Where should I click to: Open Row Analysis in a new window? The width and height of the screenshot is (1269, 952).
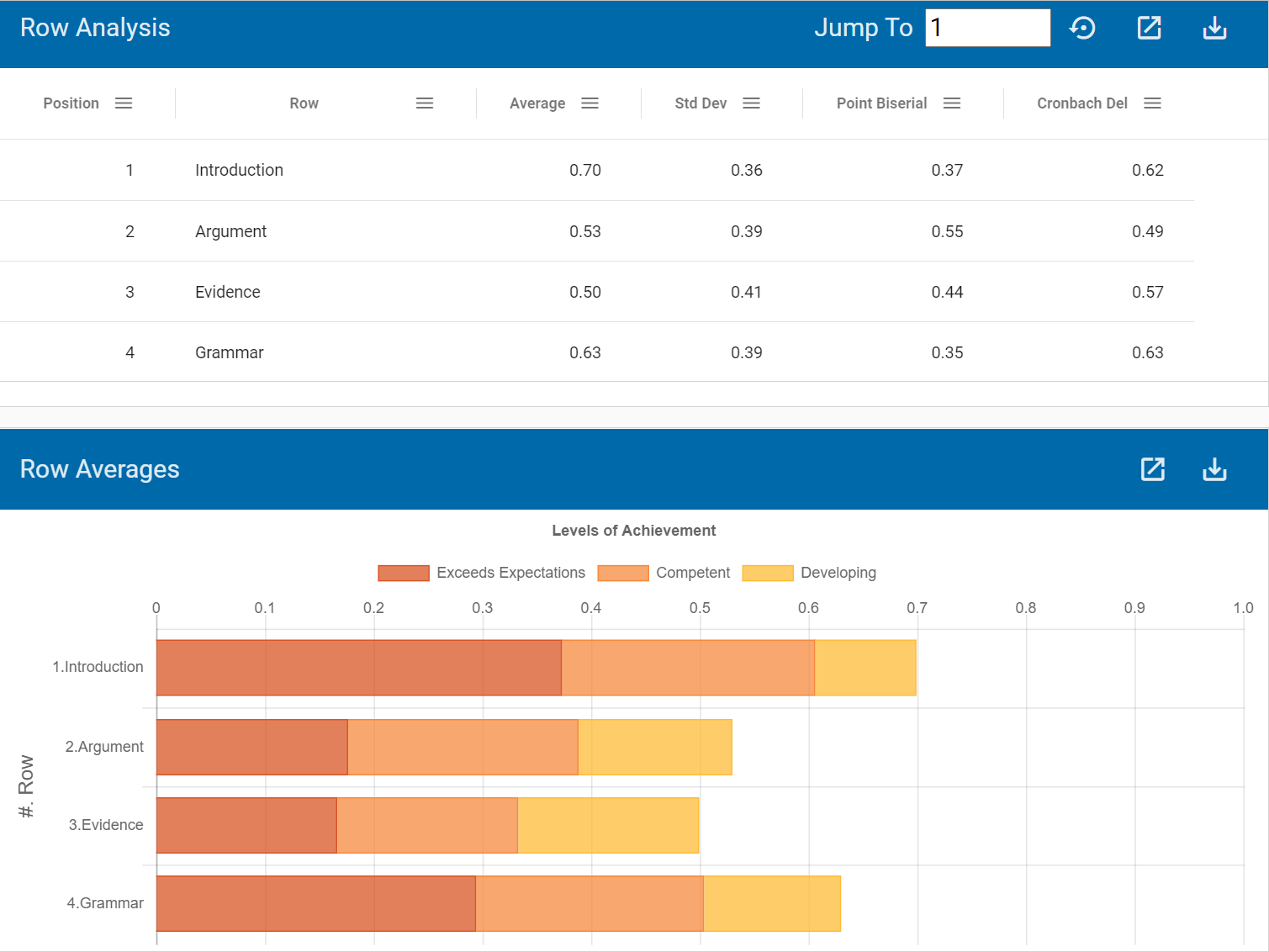tap(1149, 28)
